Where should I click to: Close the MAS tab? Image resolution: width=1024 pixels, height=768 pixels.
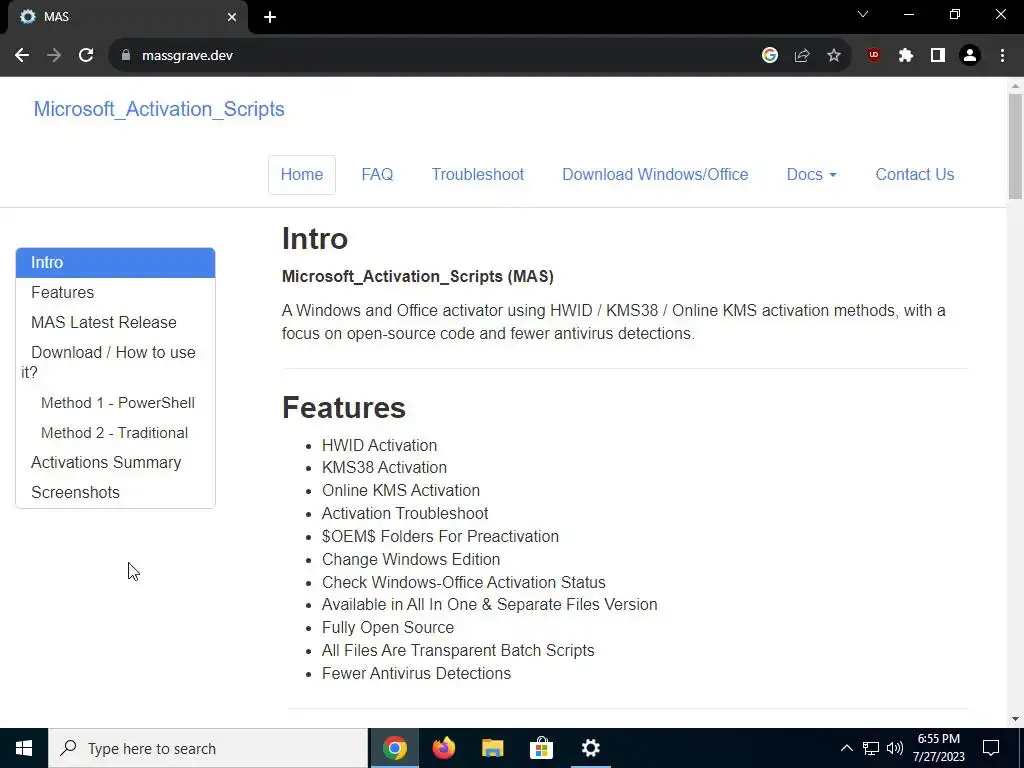pos(232,17)
